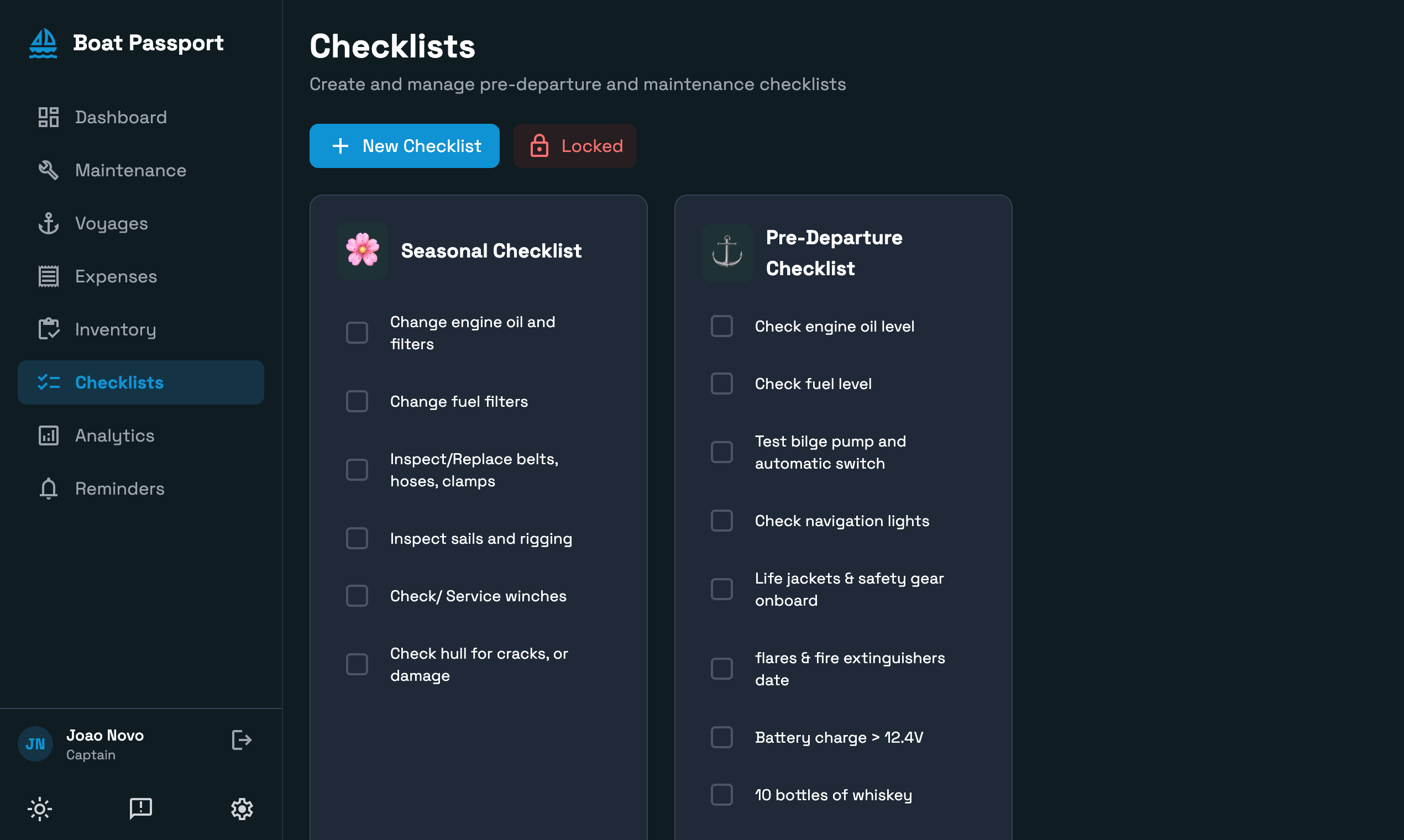
Task: Click the Locked button
Action: (x=575, y=146)
